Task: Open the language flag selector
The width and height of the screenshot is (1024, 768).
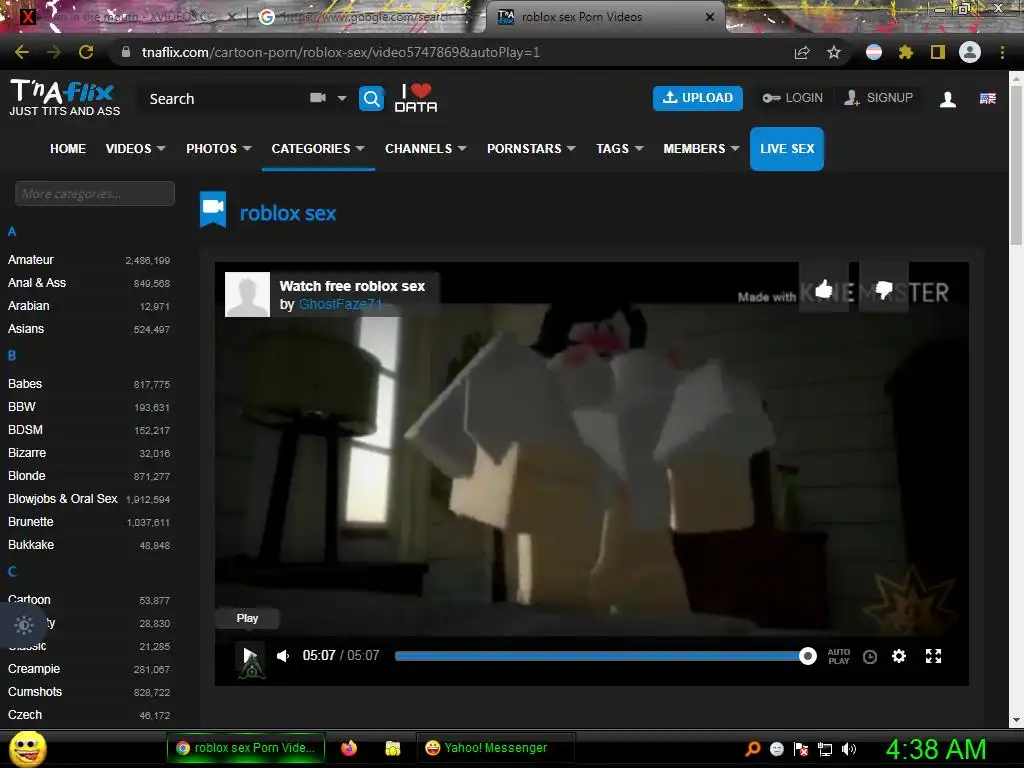Action: 987,99
